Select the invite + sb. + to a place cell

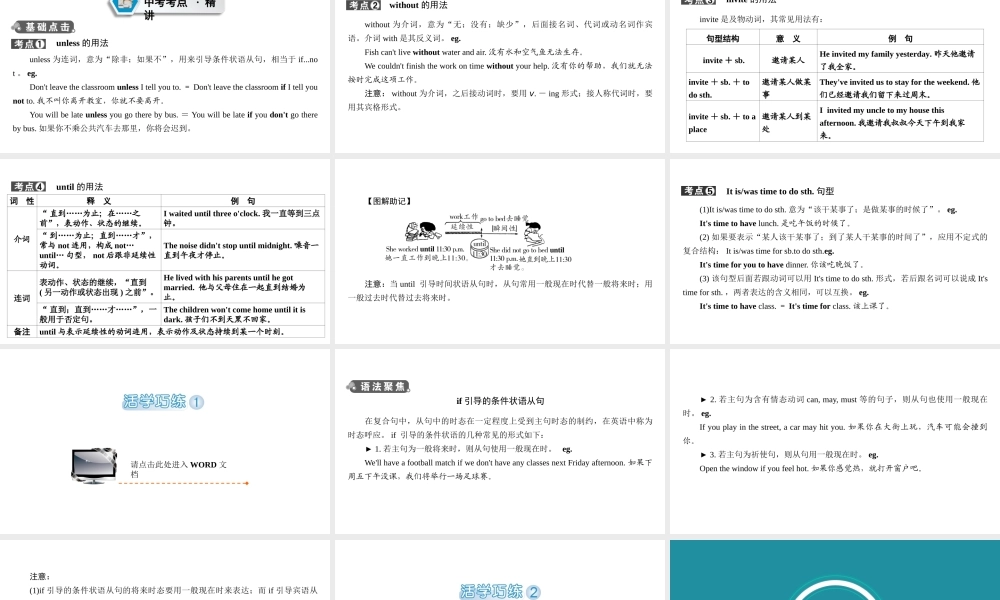click(x=723, y=122)
